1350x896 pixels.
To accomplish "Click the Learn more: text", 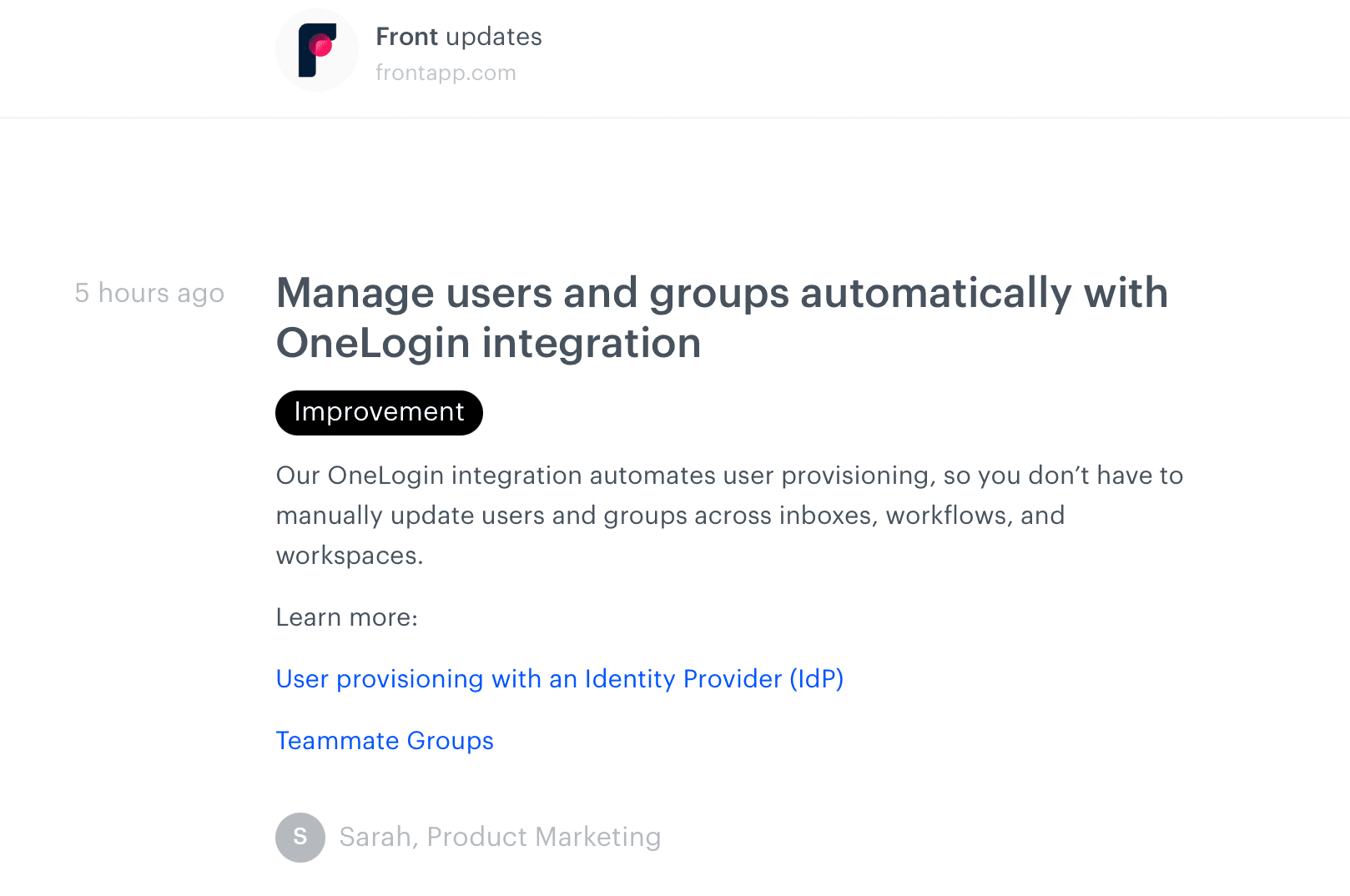I will (347, 617).
